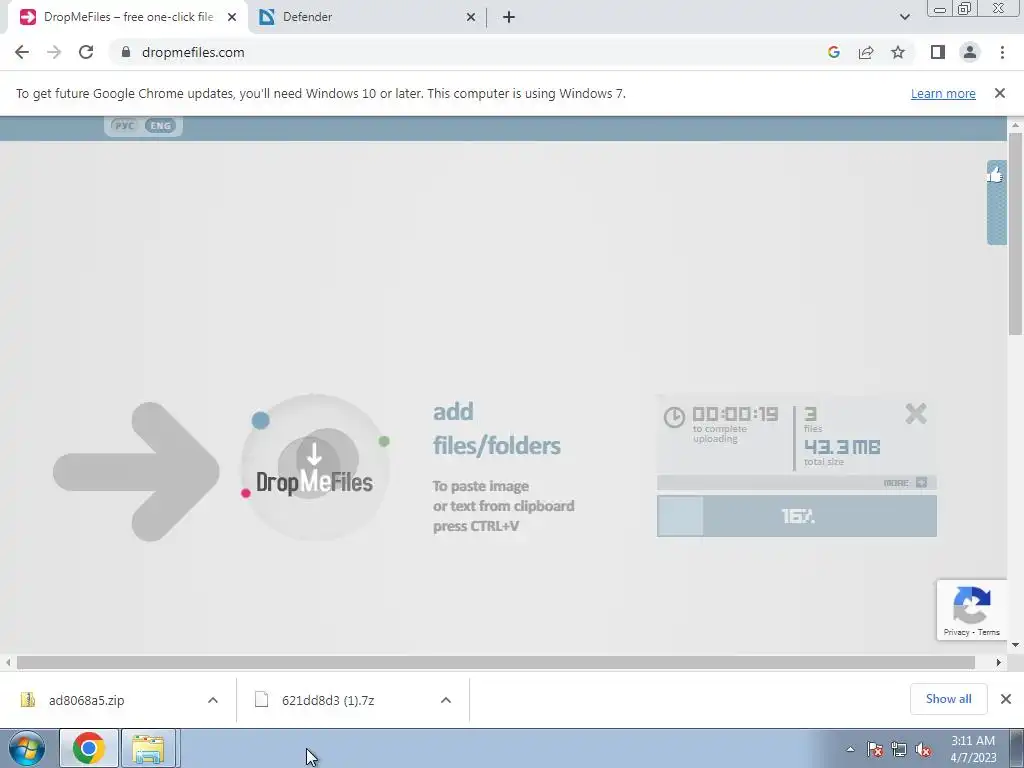Close the Defender tab

point(471,17)
